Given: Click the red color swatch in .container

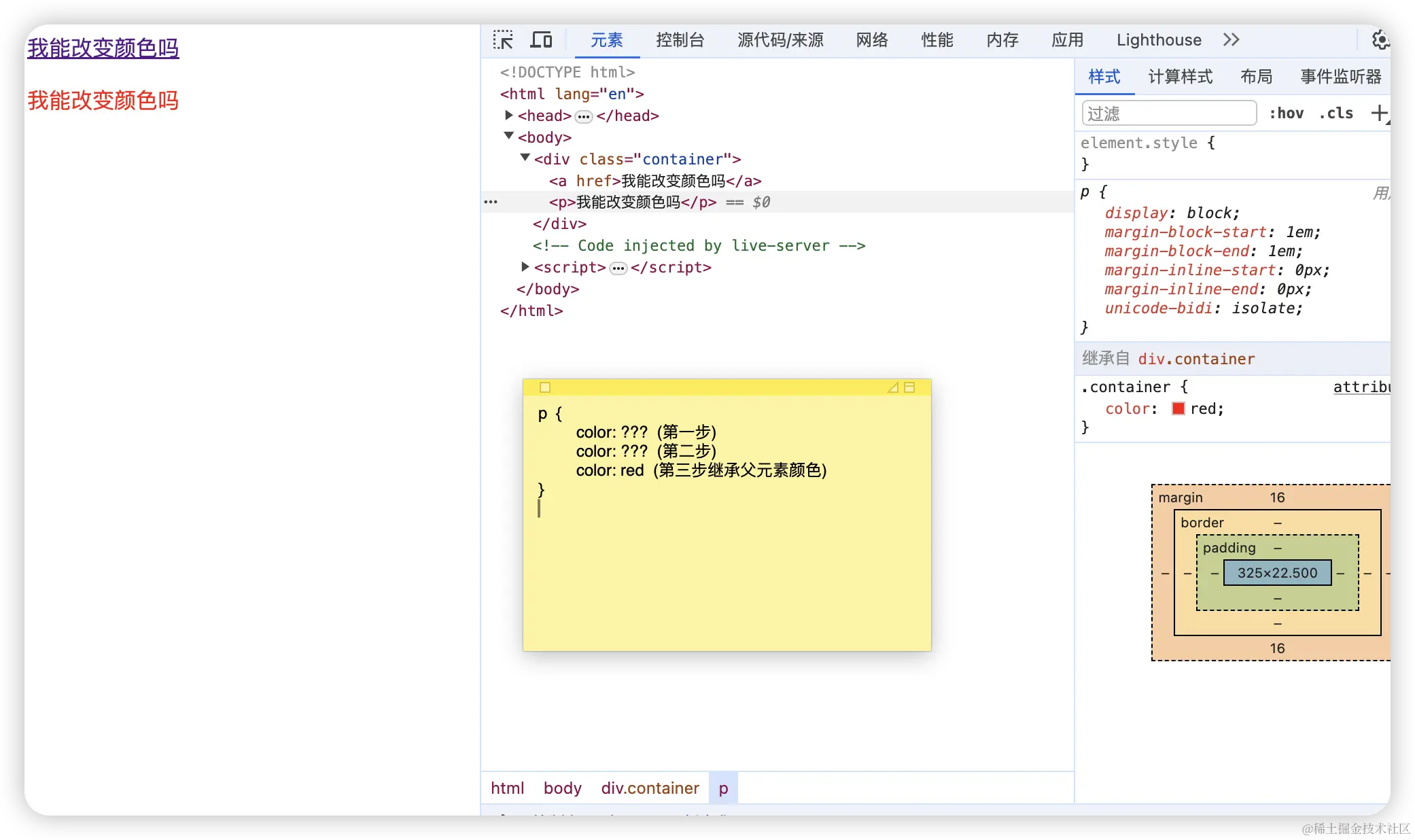Looking at the screenshot, I should [1178, 408].
